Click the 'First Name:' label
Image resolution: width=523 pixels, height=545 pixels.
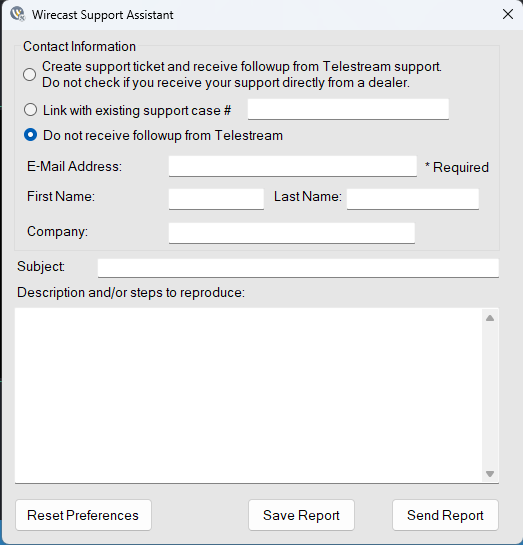tap(61, 196)
